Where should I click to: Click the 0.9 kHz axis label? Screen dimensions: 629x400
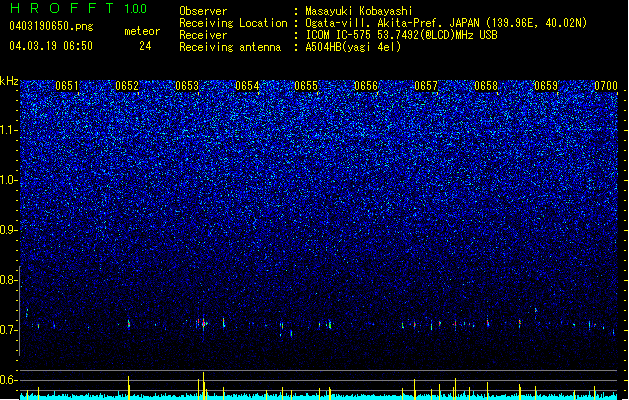point(8,230)
